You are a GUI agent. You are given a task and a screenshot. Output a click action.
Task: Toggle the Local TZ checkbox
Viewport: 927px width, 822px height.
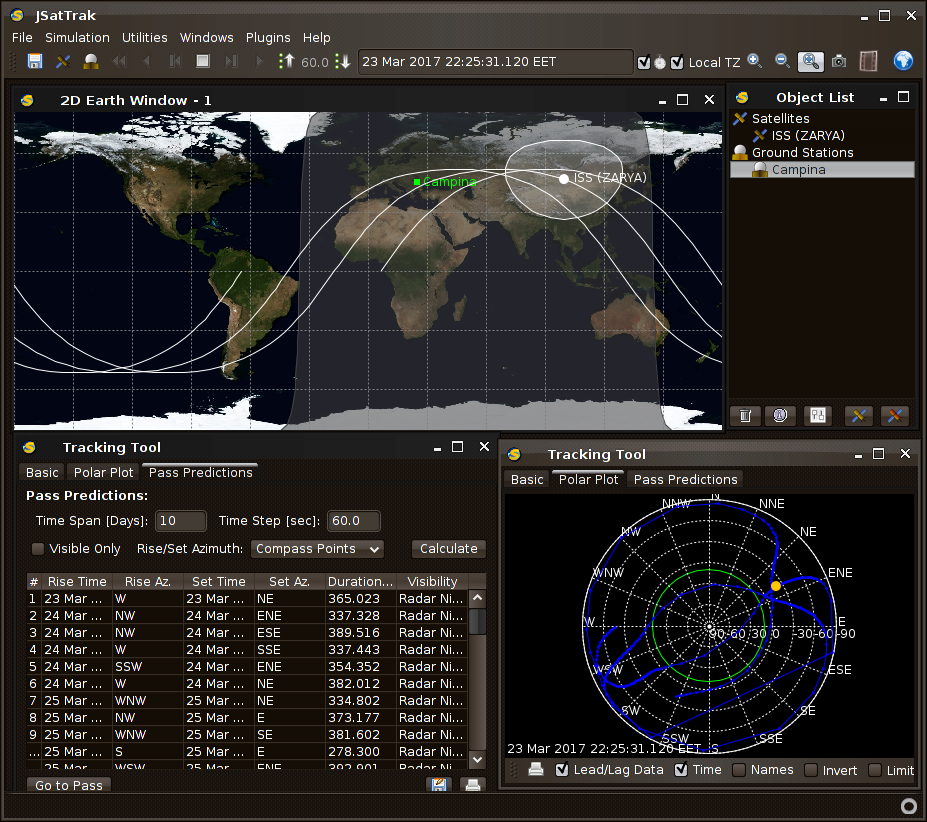click(678, 62)
